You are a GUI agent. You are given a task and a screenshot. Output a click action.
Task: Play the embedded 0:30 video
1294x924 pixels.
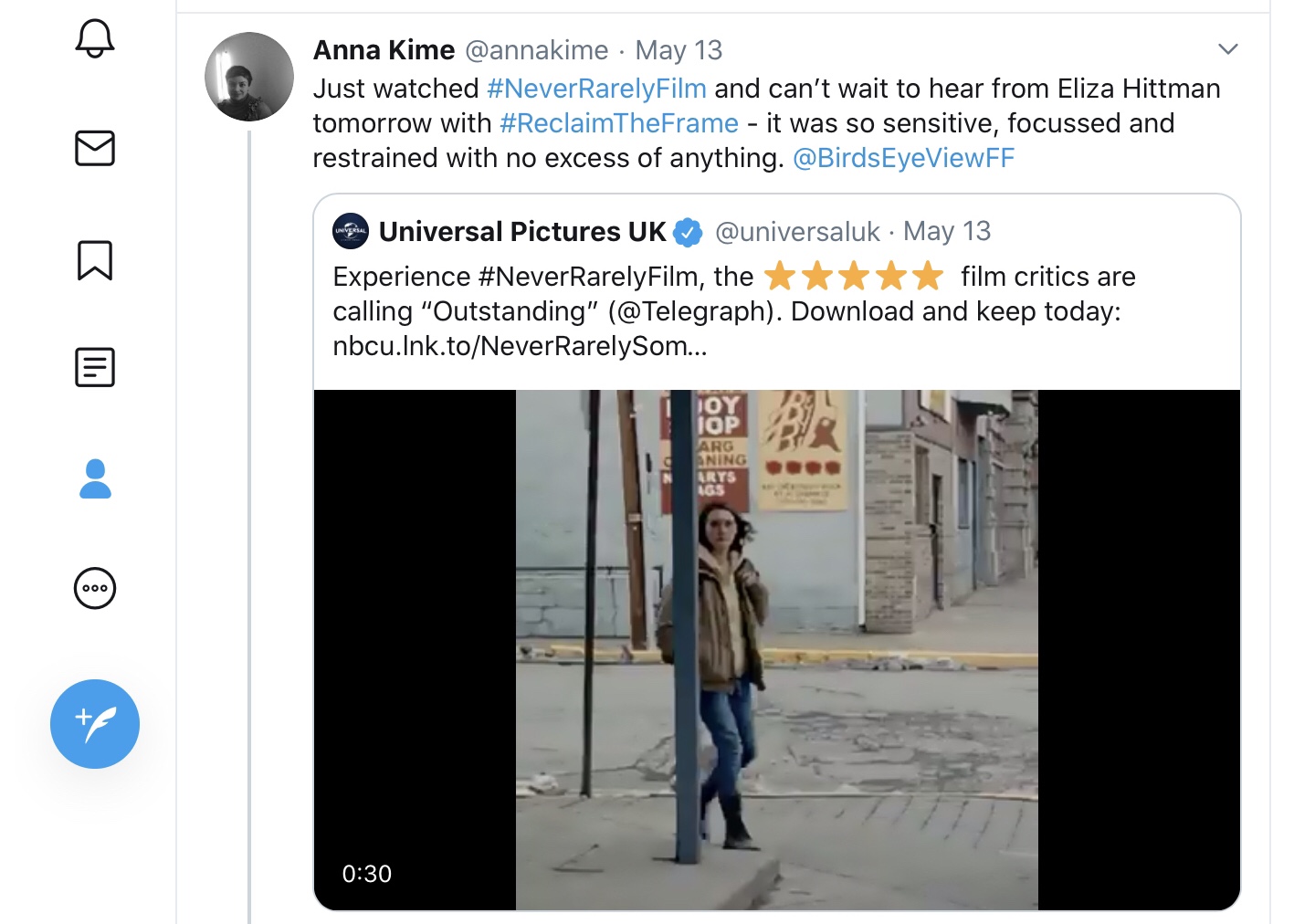[777, 649]
